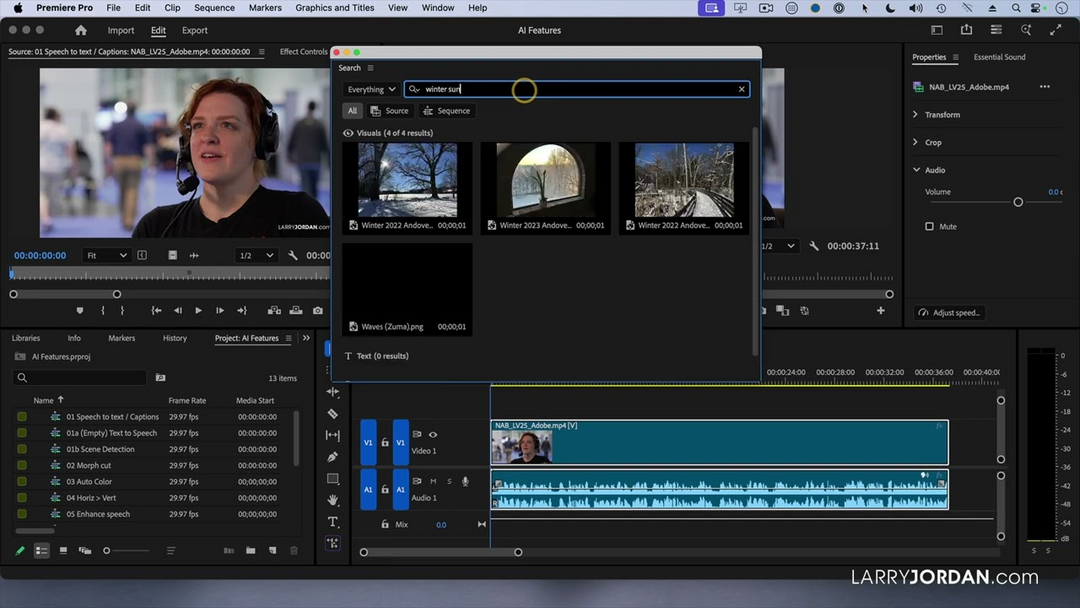
Task: Open the Everything search scope dropdown
Action: pyautogui.click(x=371, y=90)
